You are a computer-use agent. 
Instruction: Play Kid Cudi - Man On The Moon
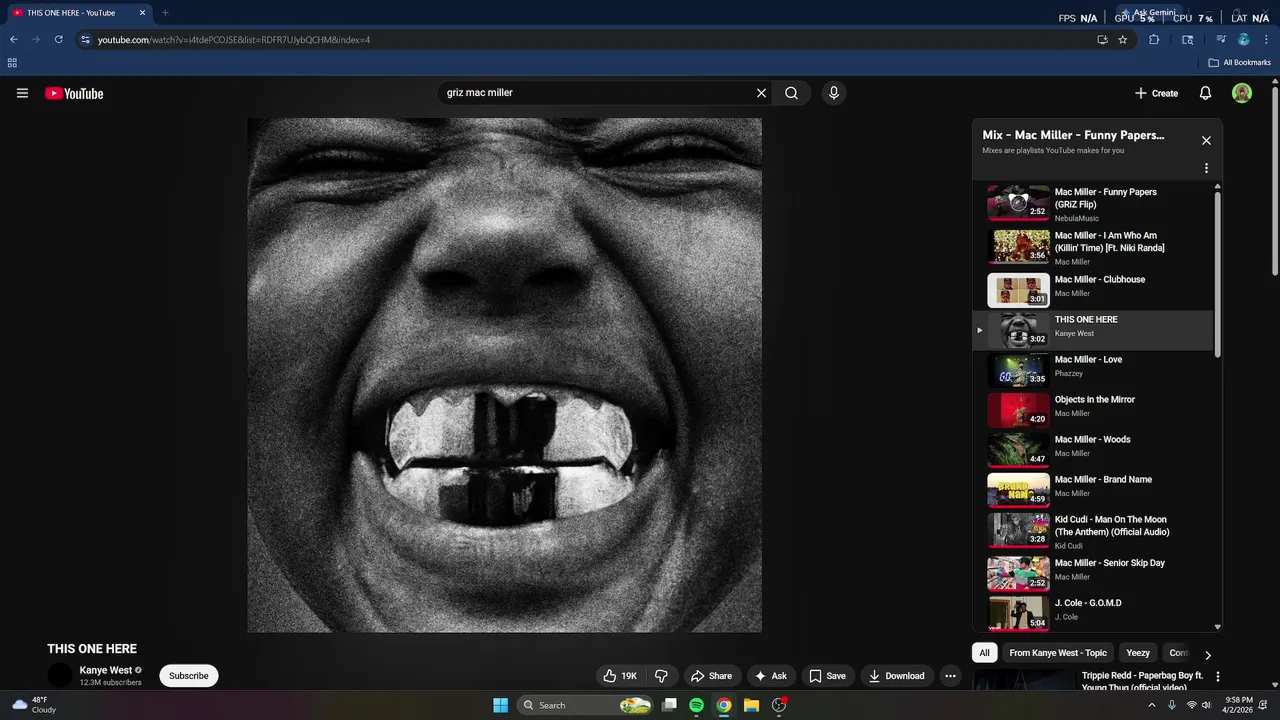1093,531
